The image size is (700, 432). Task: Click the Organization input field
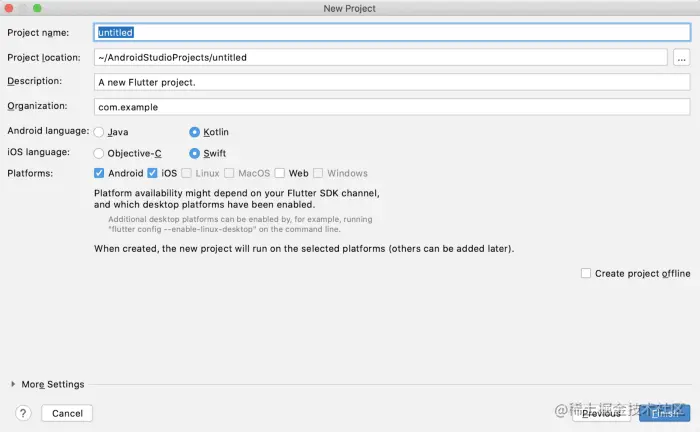click(x=392, y=106)
